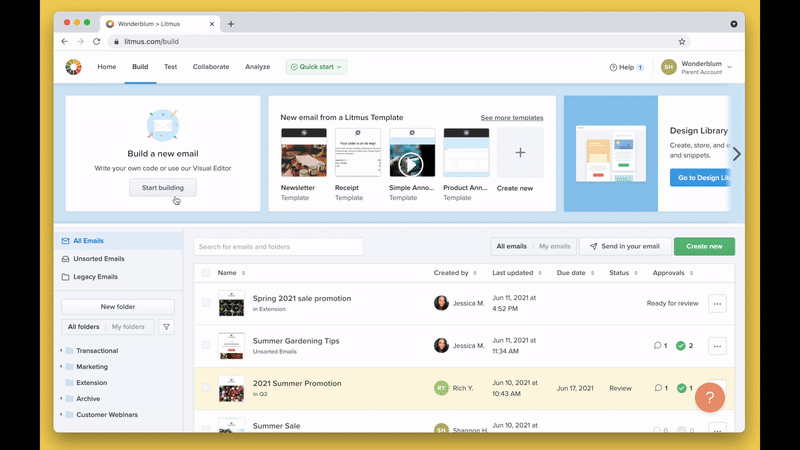Open the Help menu icon
Viewport: 800px width, 450px height.
613,67
